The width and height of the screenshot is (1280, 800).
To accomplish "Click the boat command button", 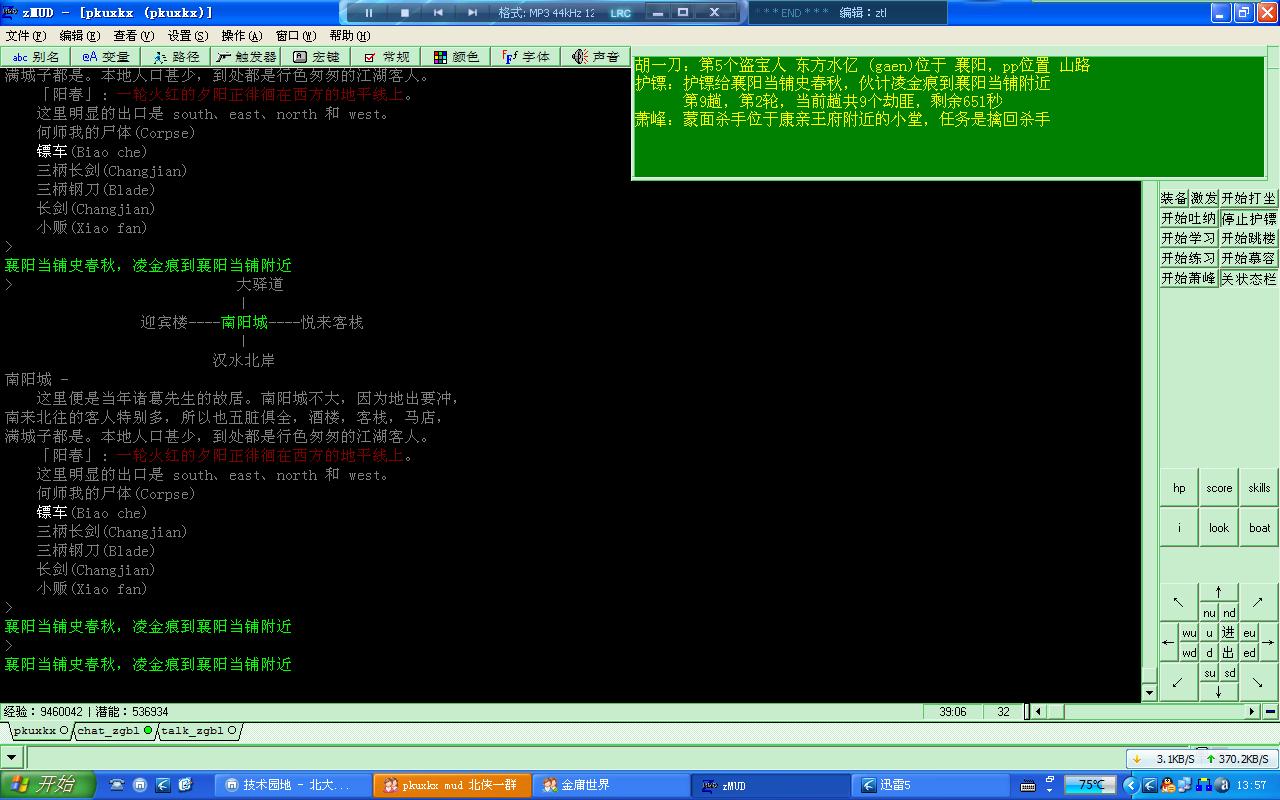I will click(x=1259, y=528).
